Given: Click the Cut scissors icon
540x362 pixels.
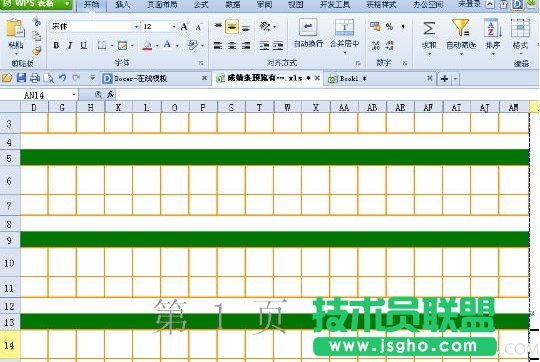Looking at the screenshot, I should tap(37, 22).
